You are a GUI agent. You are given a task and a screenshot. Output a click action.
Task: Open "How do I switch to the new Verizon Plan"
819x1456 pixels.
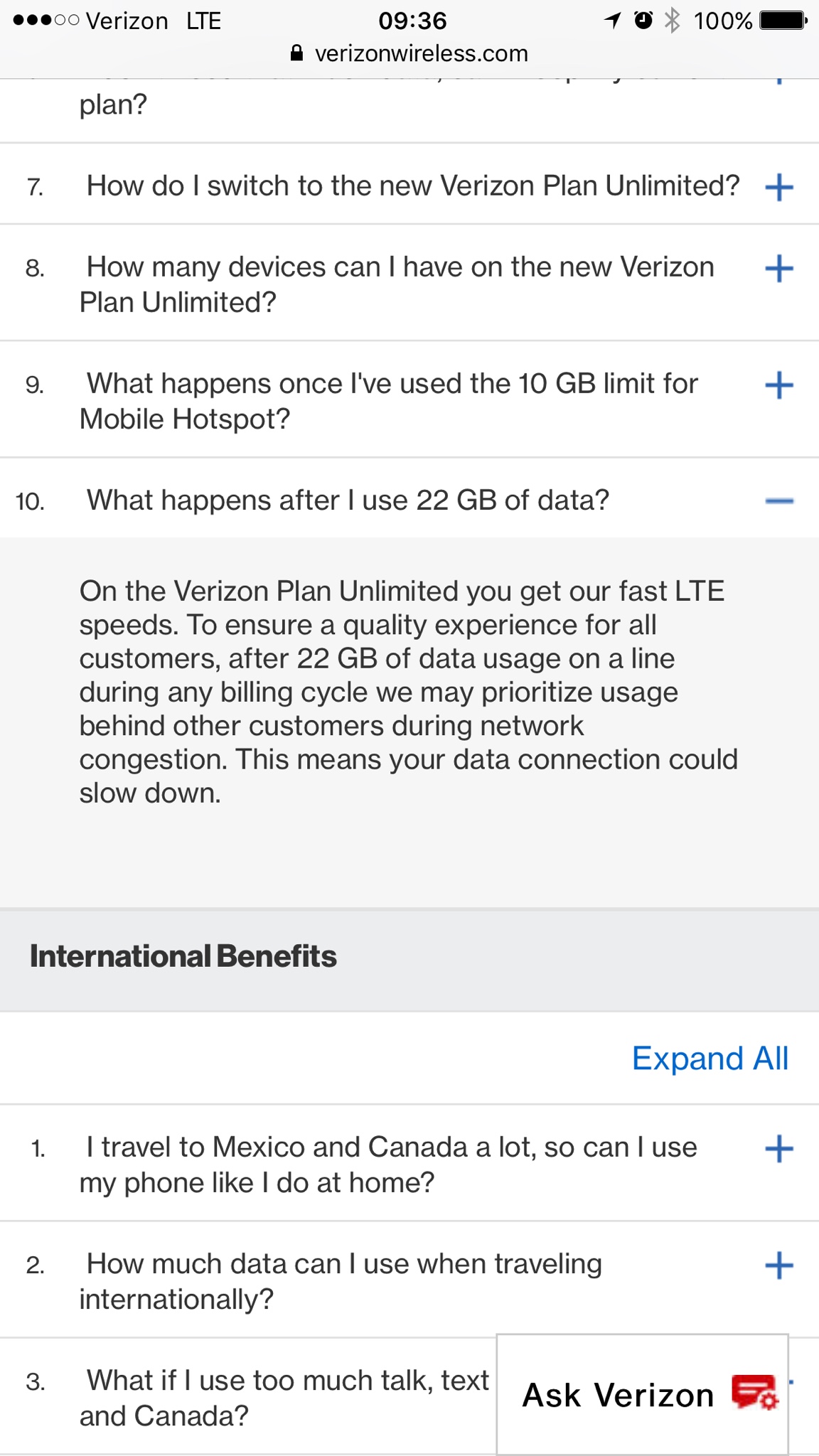pos(412,186)
